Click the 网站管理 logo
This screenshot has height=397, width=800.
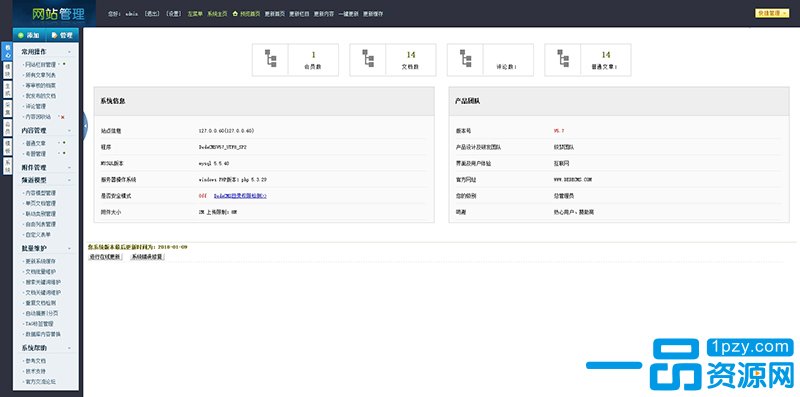pos(58,14)
